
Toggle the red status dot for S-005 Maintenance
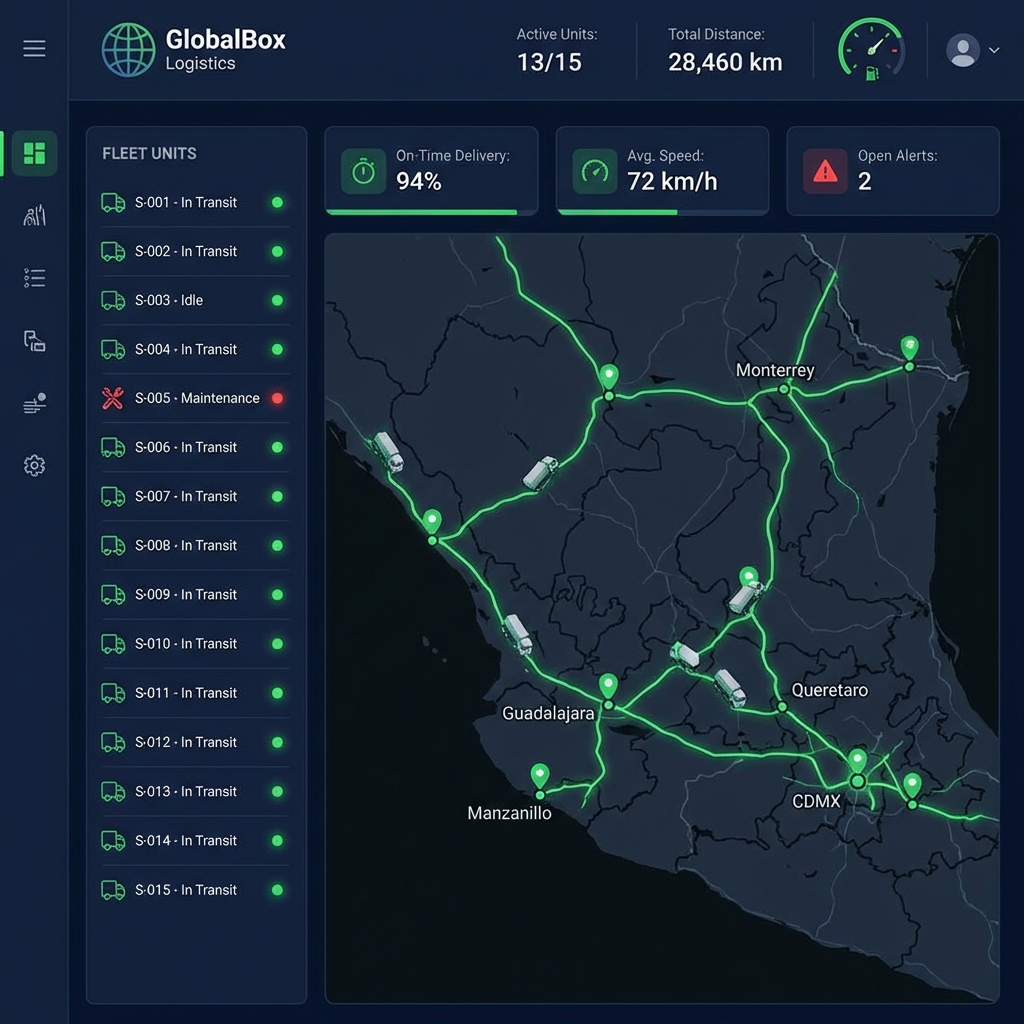(x=277, y=398)
